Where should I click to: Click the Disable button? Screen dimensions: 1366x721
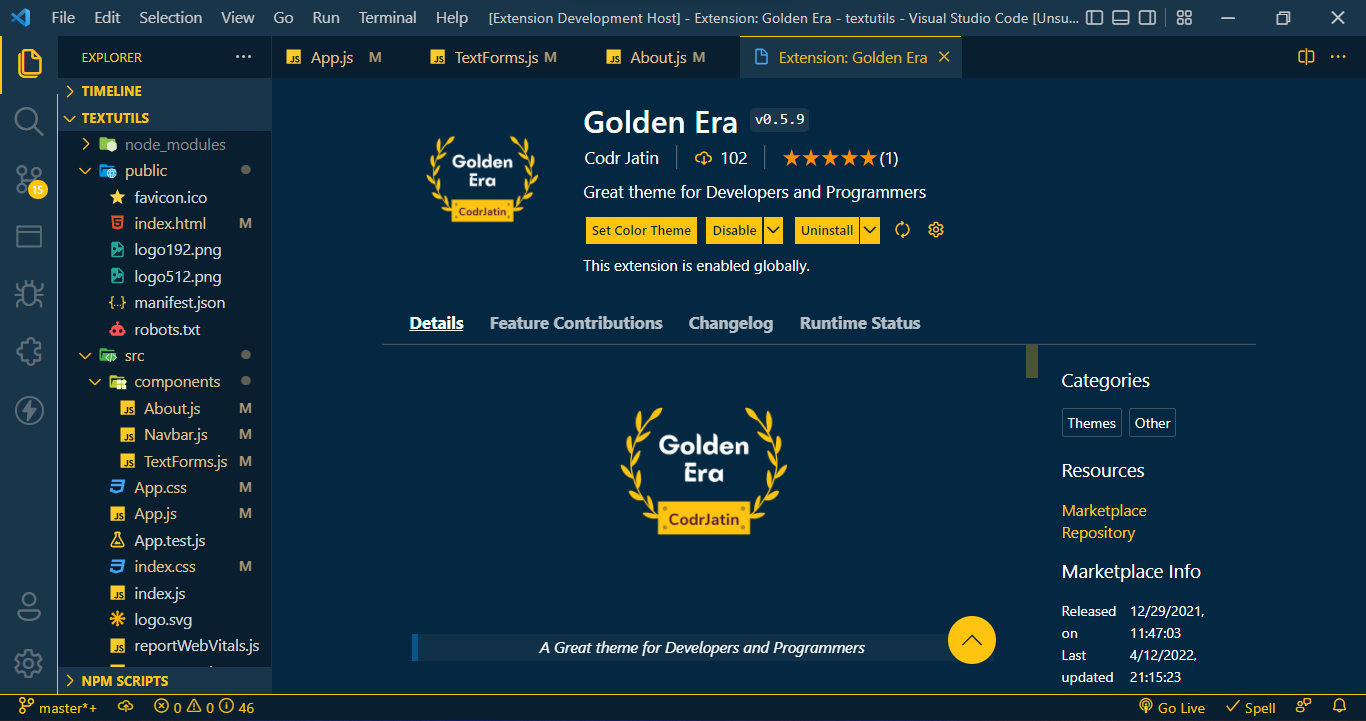pos(734,230)
